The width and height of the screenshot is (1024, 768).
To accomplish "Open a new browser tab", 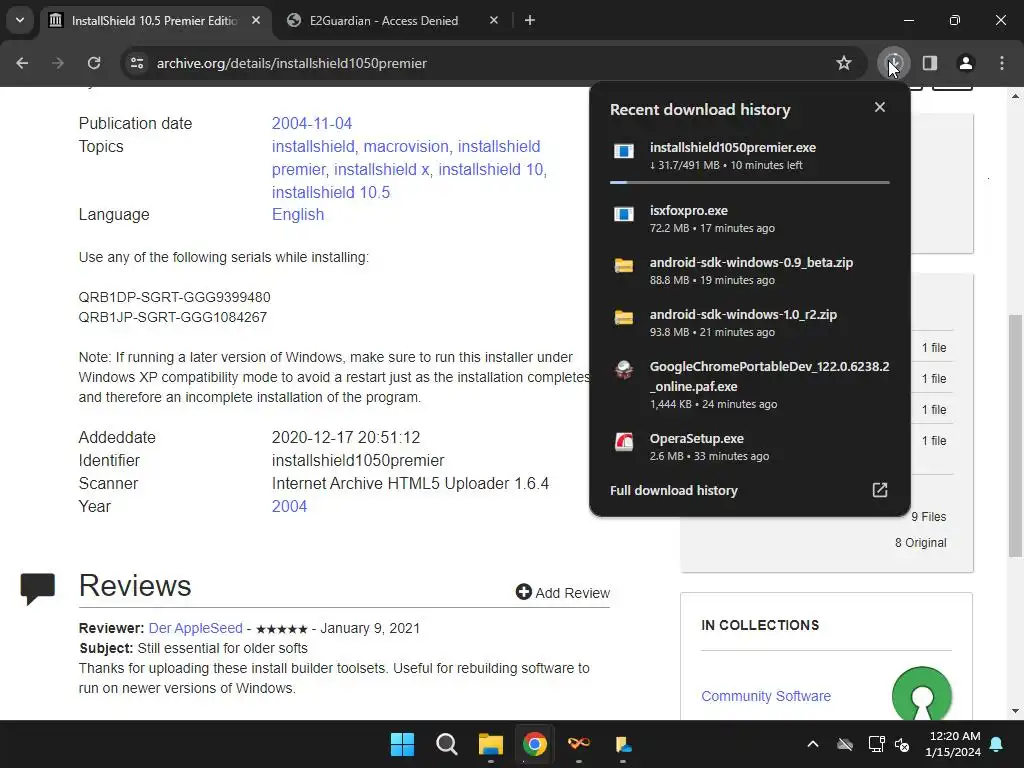I will (x=530, y=20).
